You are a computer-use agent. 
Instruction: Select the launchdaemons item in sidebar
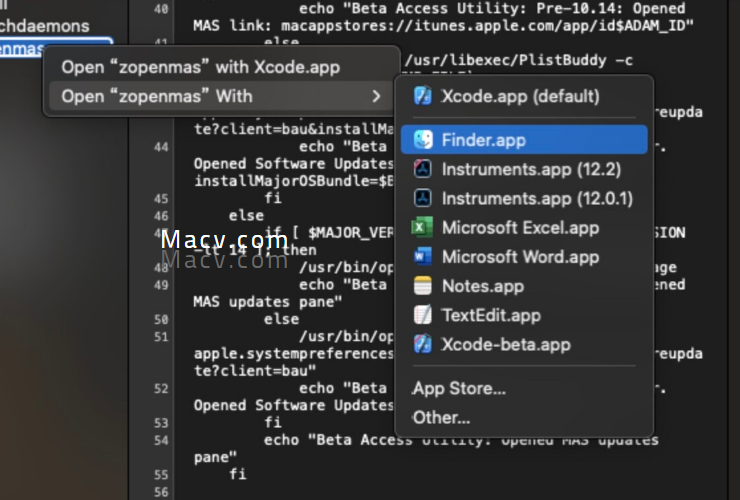(45, 26)
